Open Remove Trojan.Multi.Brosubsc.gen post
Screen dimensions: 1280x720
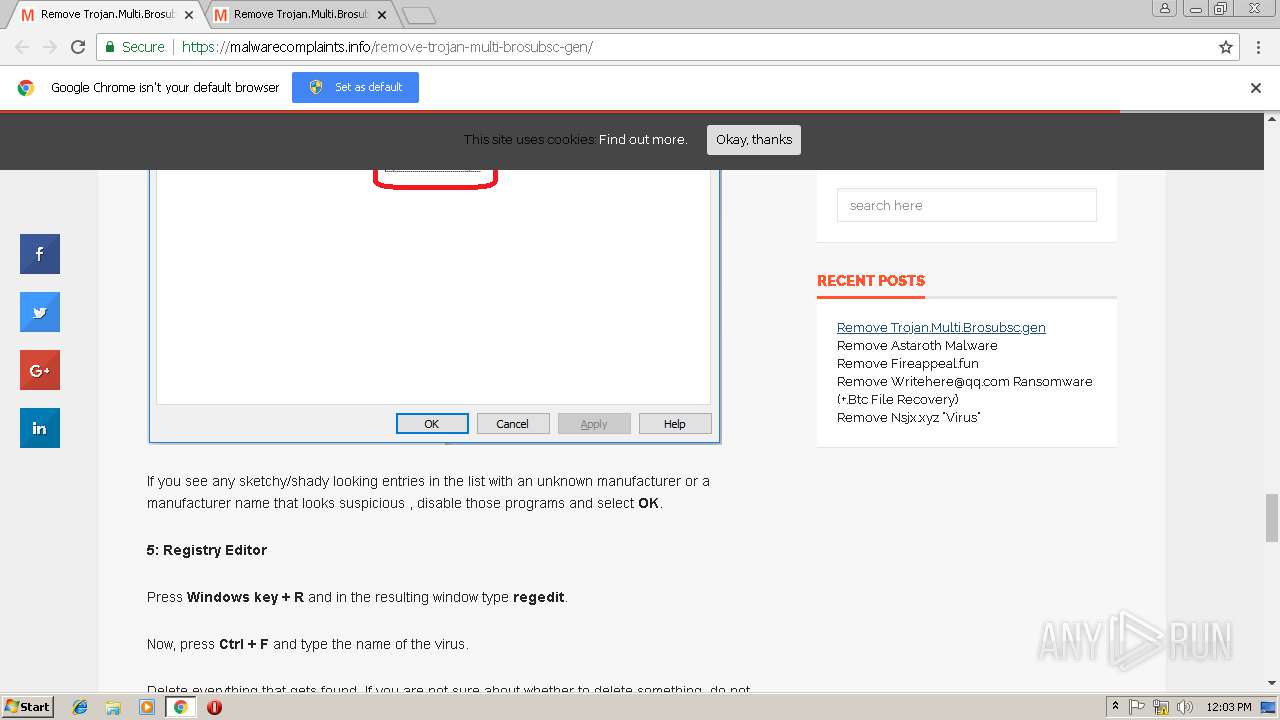pos(941,327)
